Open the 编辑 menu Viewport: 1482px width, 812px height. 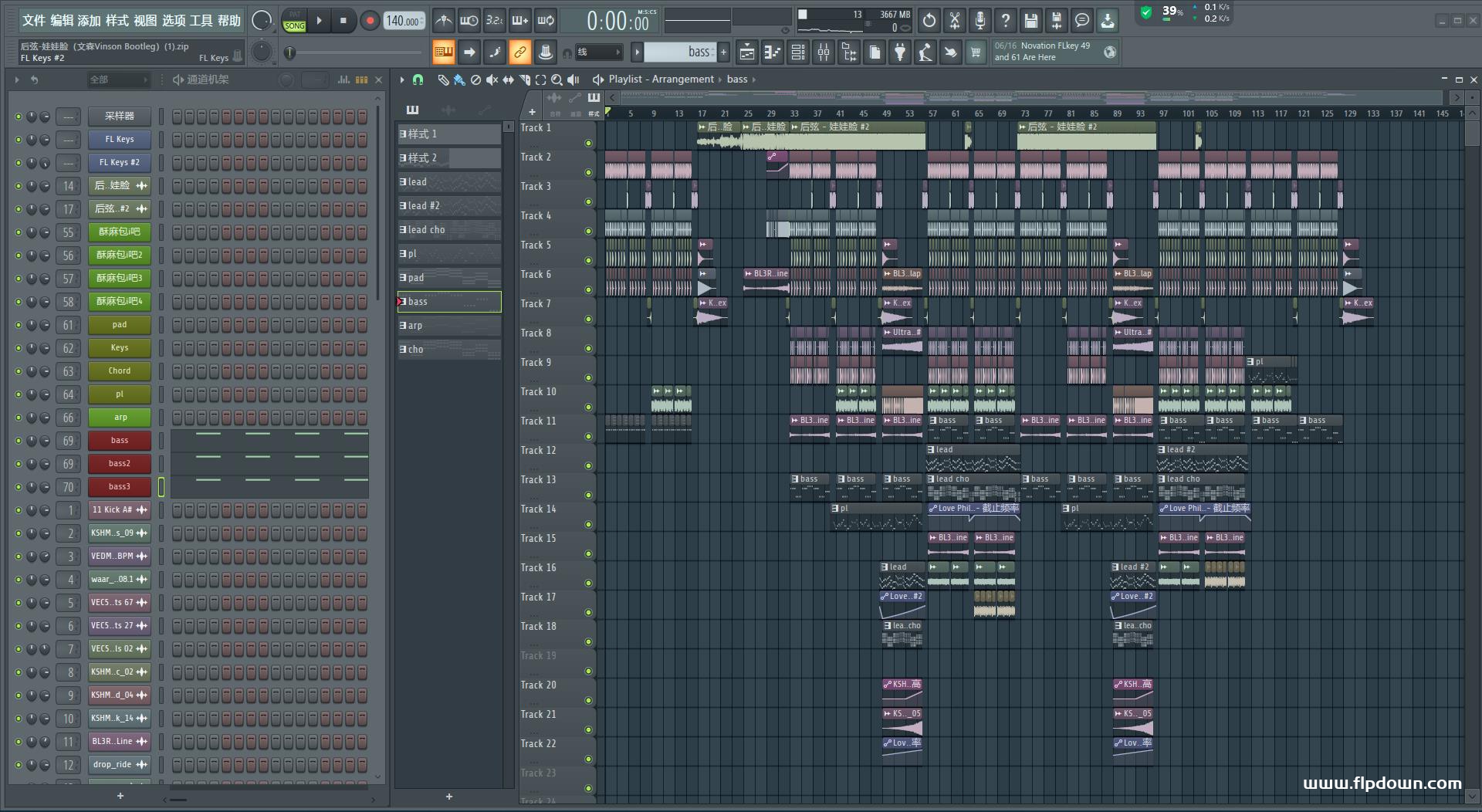coord(62,21)
